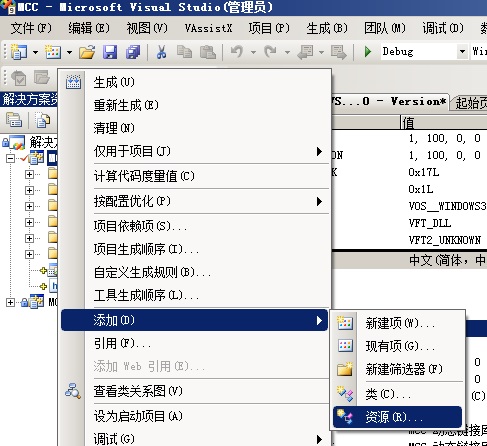This screenshot has height=446, width=487.
Task: Click the build icon beside 生成(U)
Action: (x=73, y=82)
